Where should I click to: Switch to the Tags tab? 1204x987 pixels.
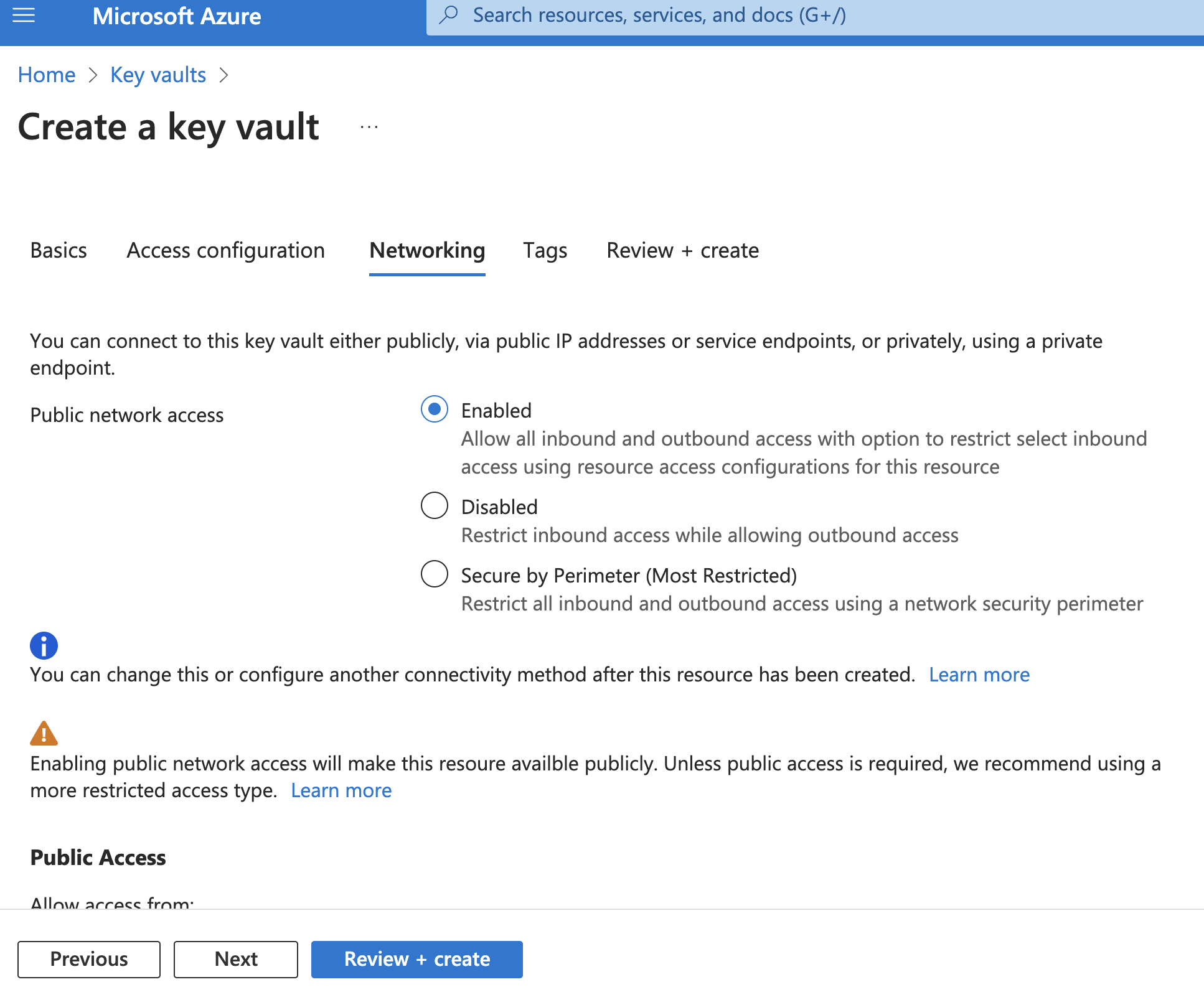tap(545, 251)
